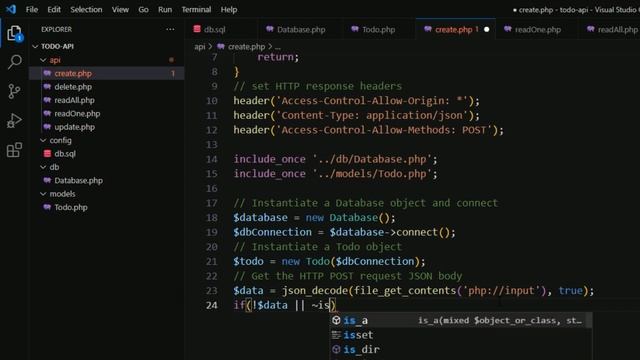Click the PHP icon beside delete.php
Image resolution: width=640 pixels, height=360 pixels.
[x=47, y=87]
